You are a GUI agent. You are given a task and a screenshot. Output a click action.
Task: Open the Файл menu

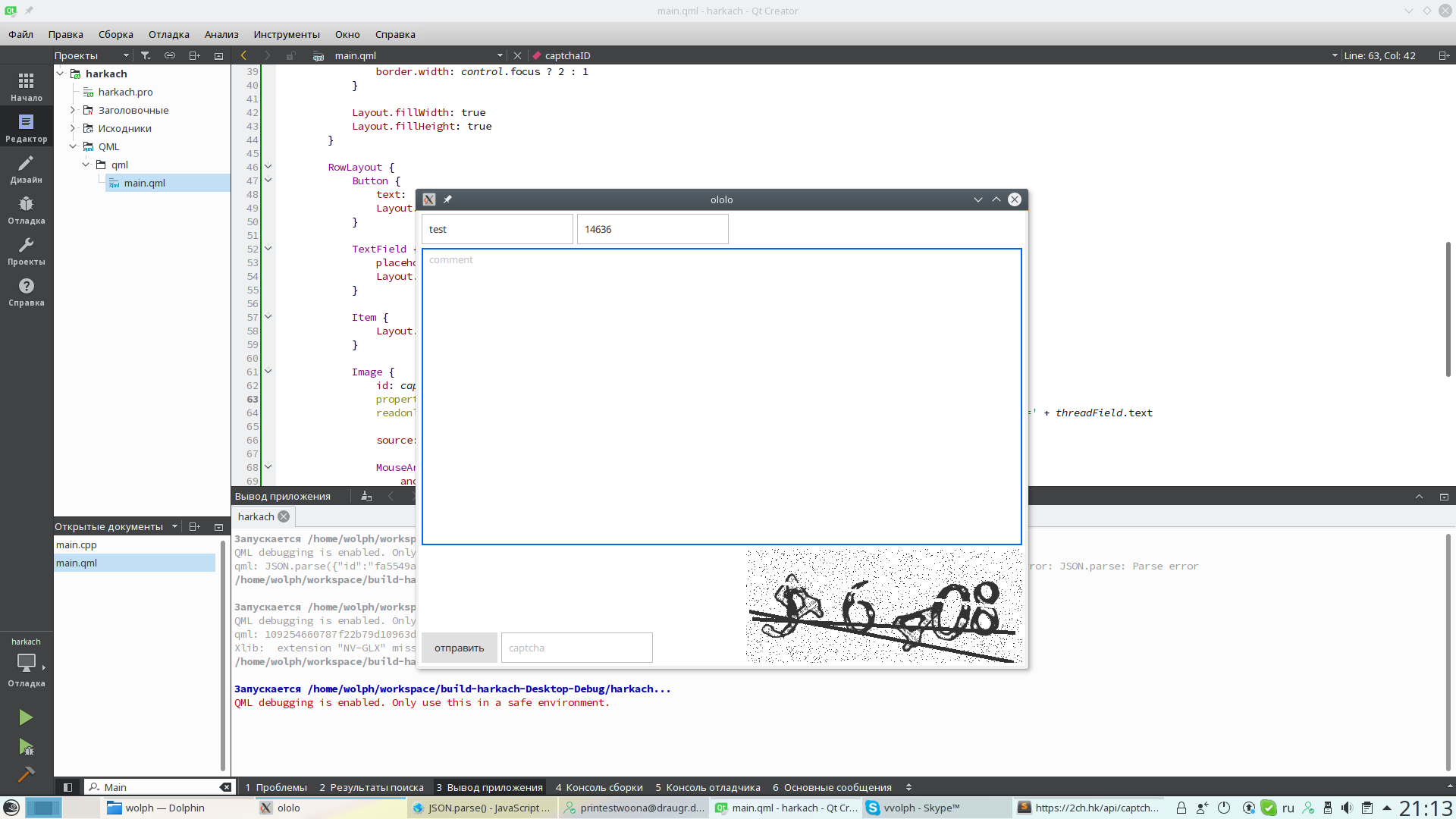coord(21,34)
